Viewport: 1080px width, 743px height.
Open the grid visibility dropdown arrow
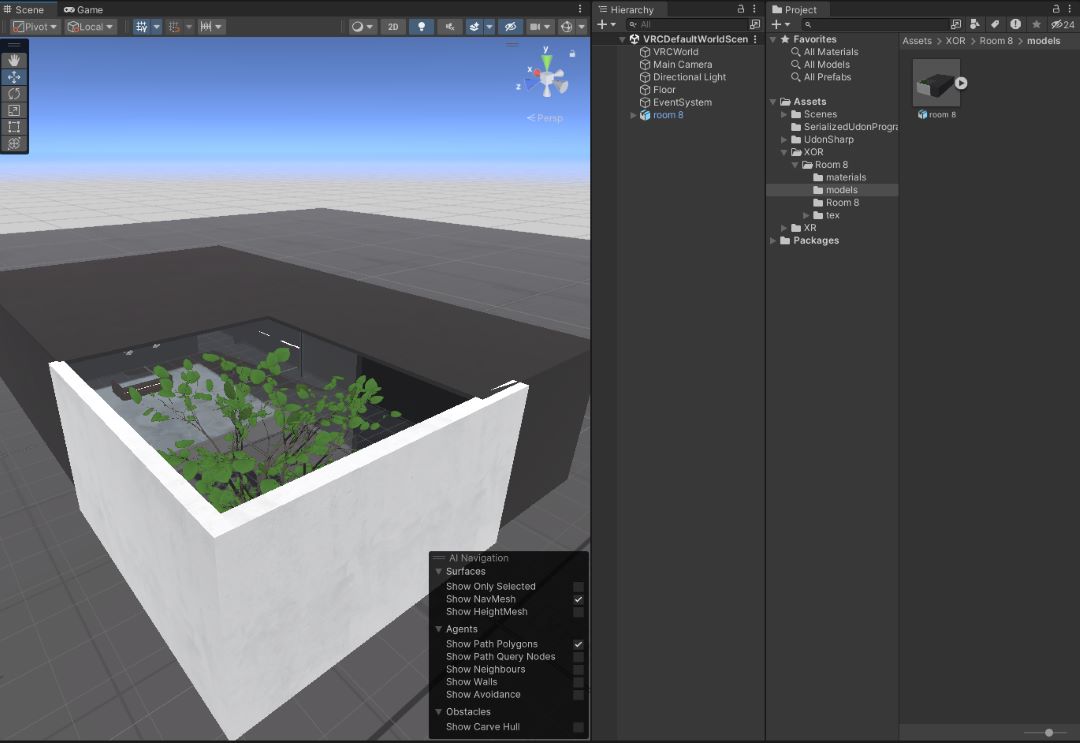click(156, 27)
